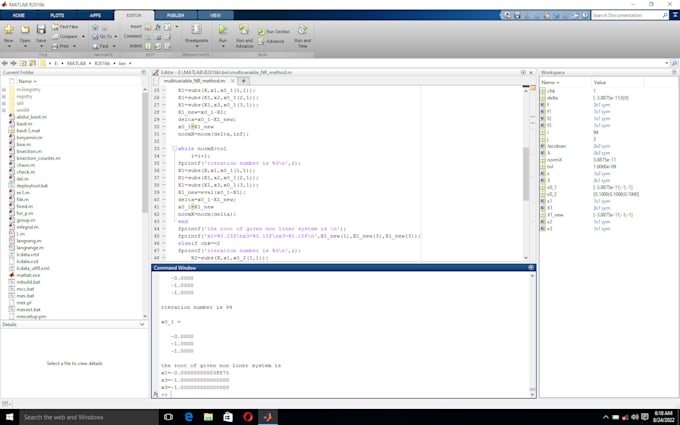Select normX variable in Workspace

click(554, 160)
